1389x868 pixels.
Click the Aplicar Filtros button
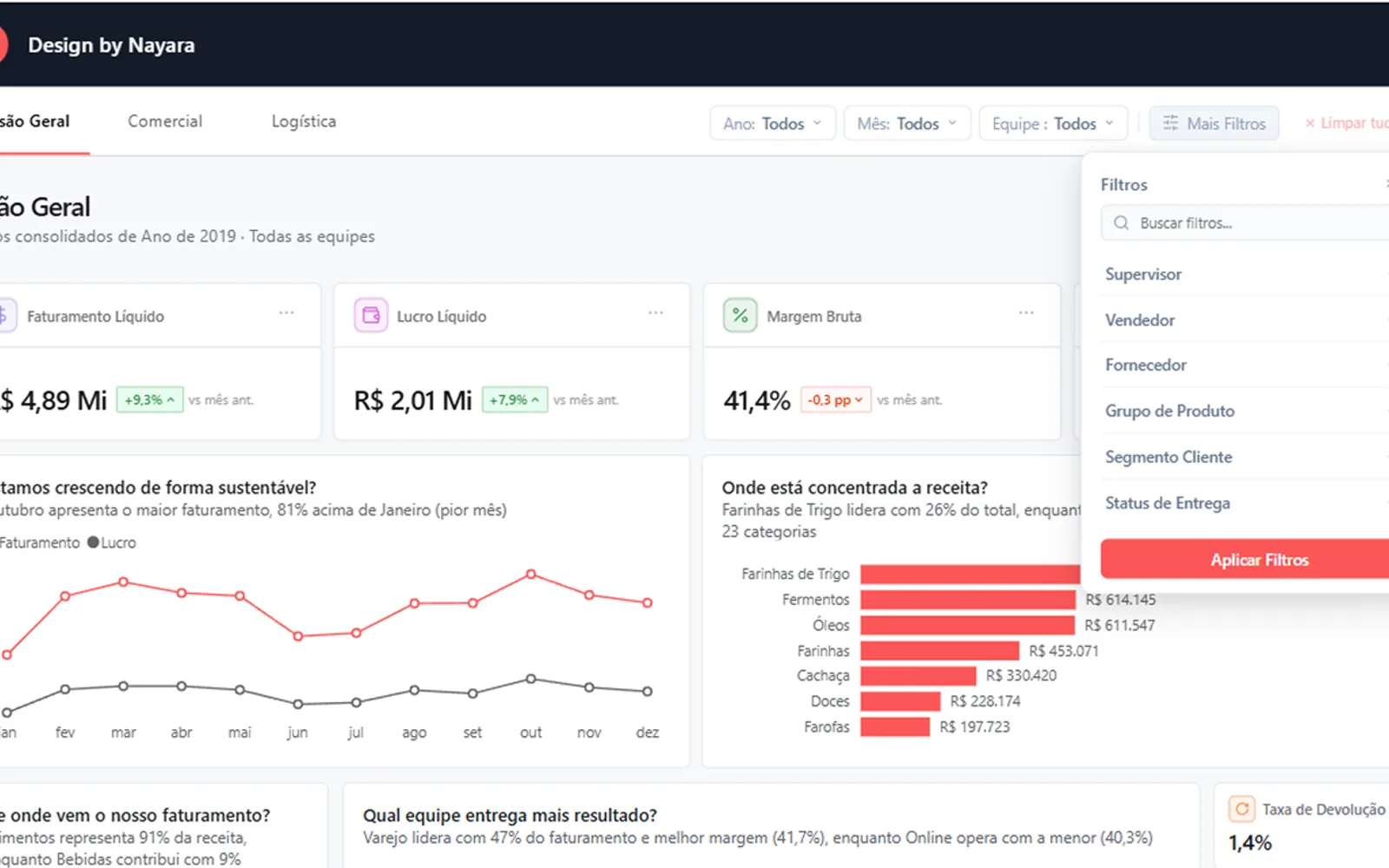click(x=1245, y=559)
